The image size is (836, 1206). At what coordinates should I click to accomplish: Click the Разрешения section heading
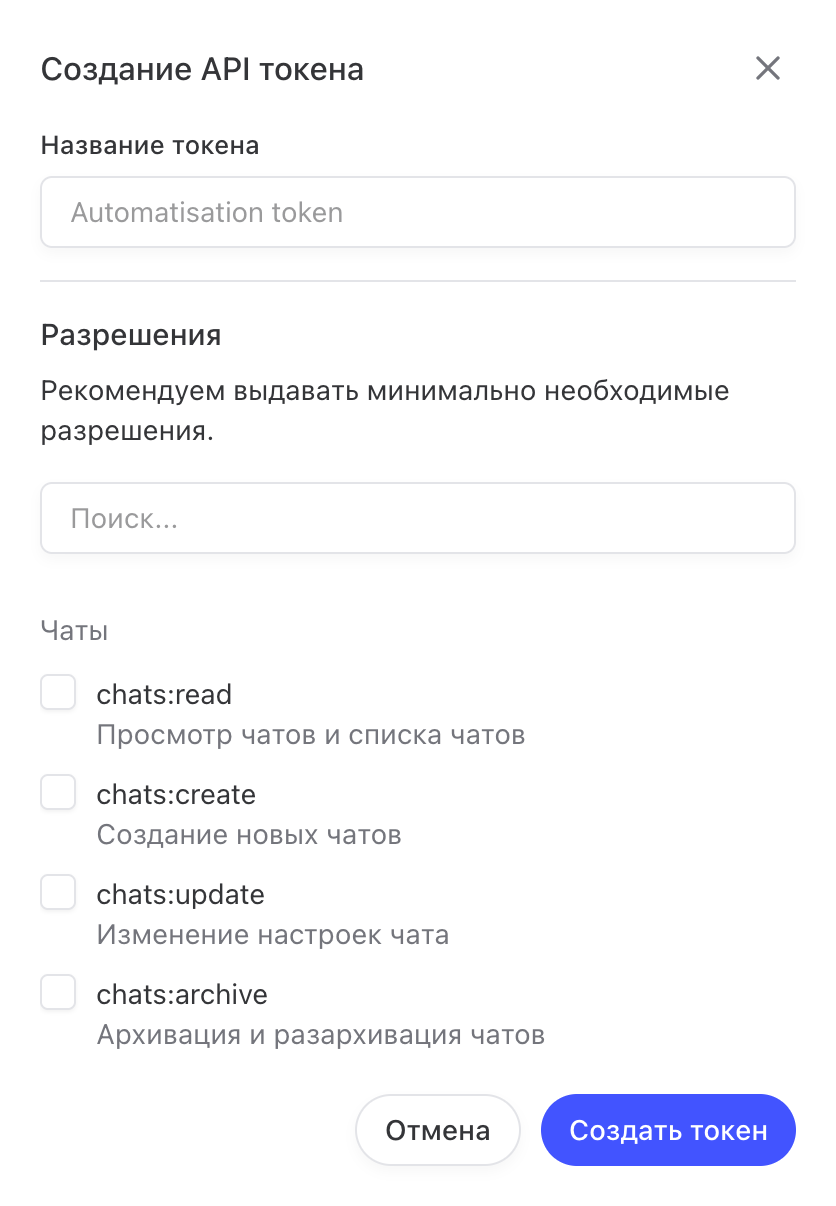(x=131, y=335)
